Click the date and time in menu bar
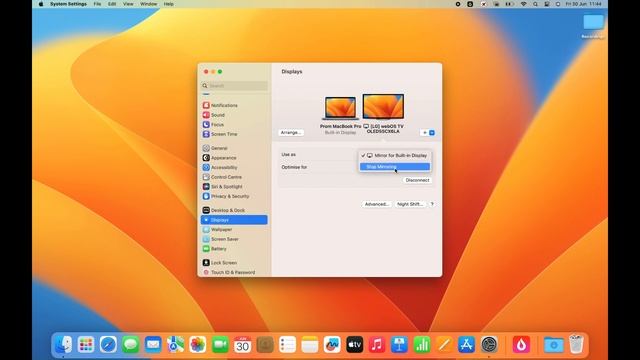The image size is (640, 360). coord(584,4)
